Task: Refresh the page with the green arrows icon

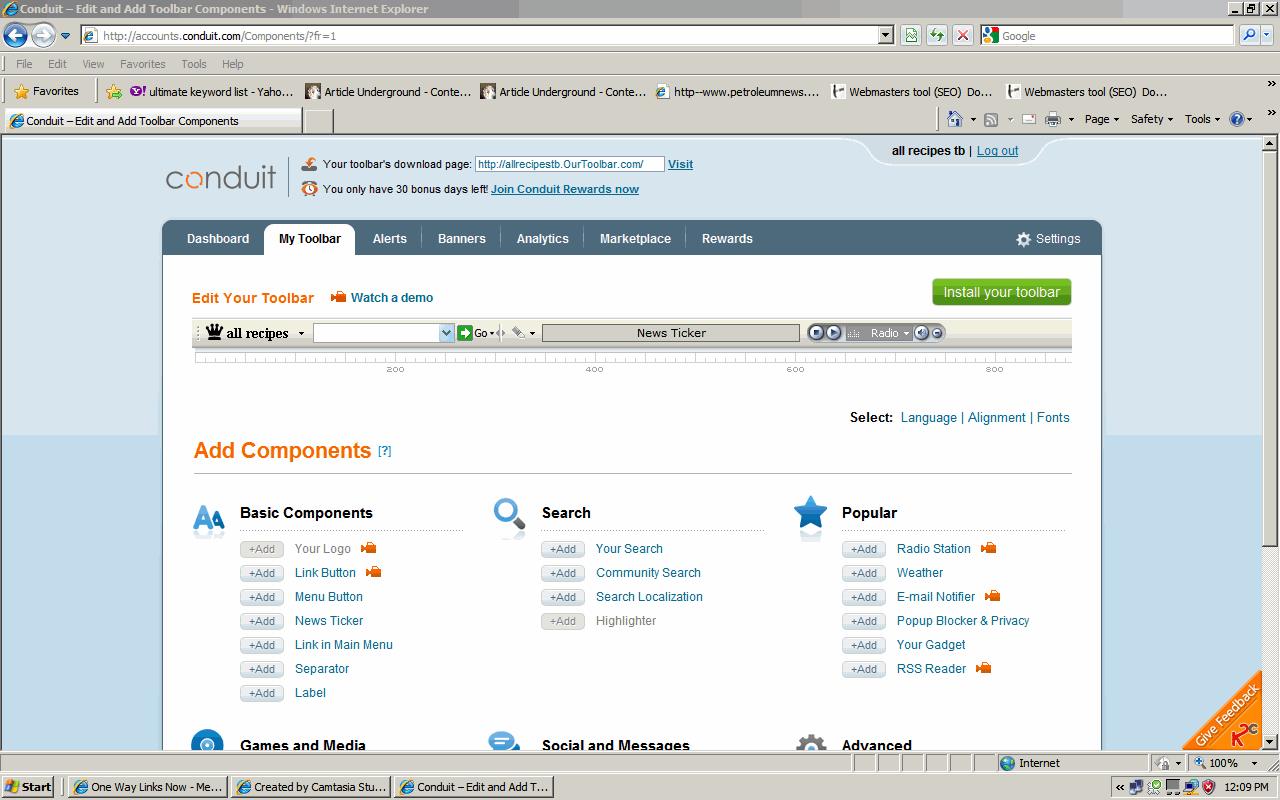Action: [937, 36]
